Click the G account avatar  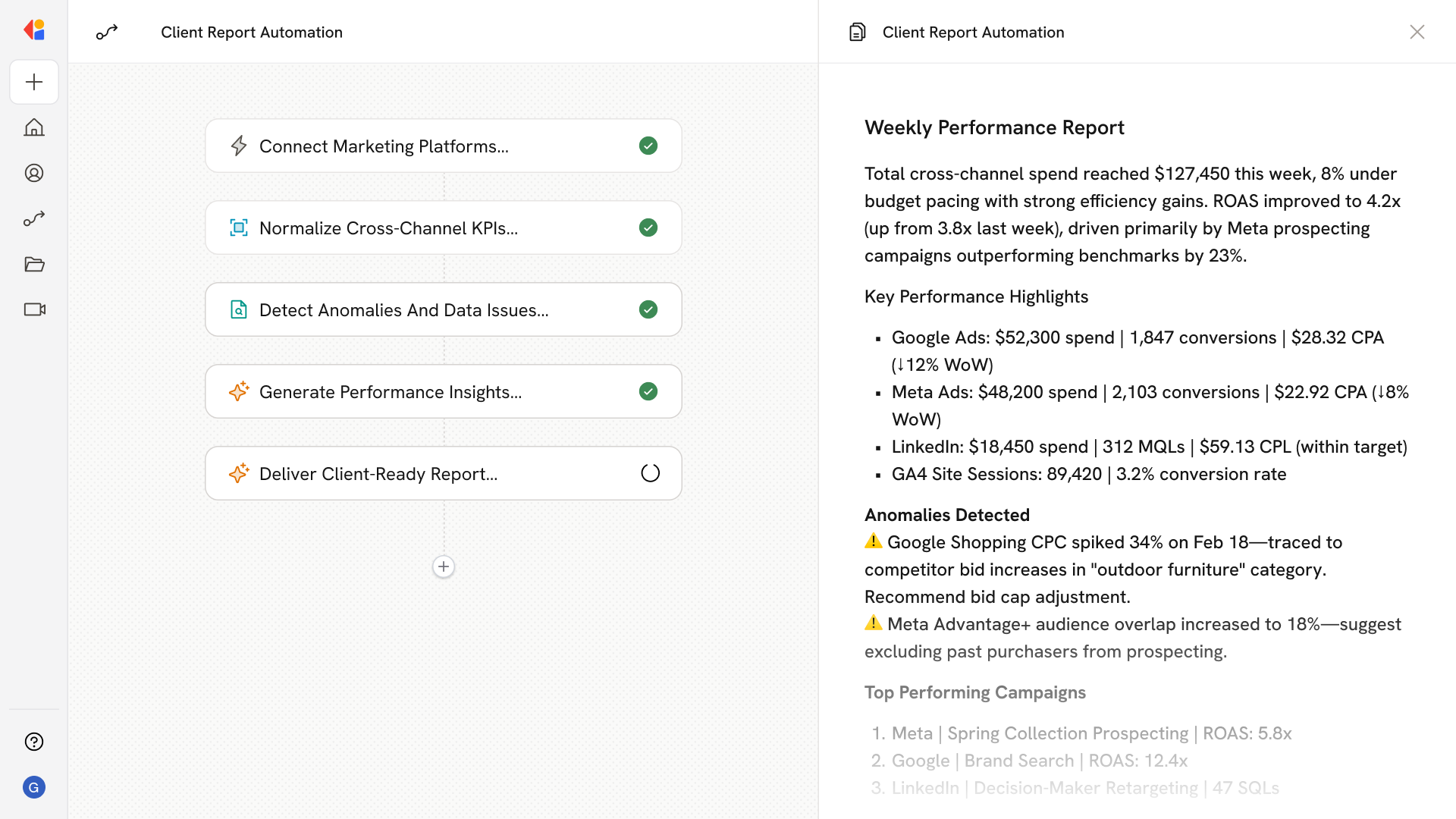click(34, 787)
